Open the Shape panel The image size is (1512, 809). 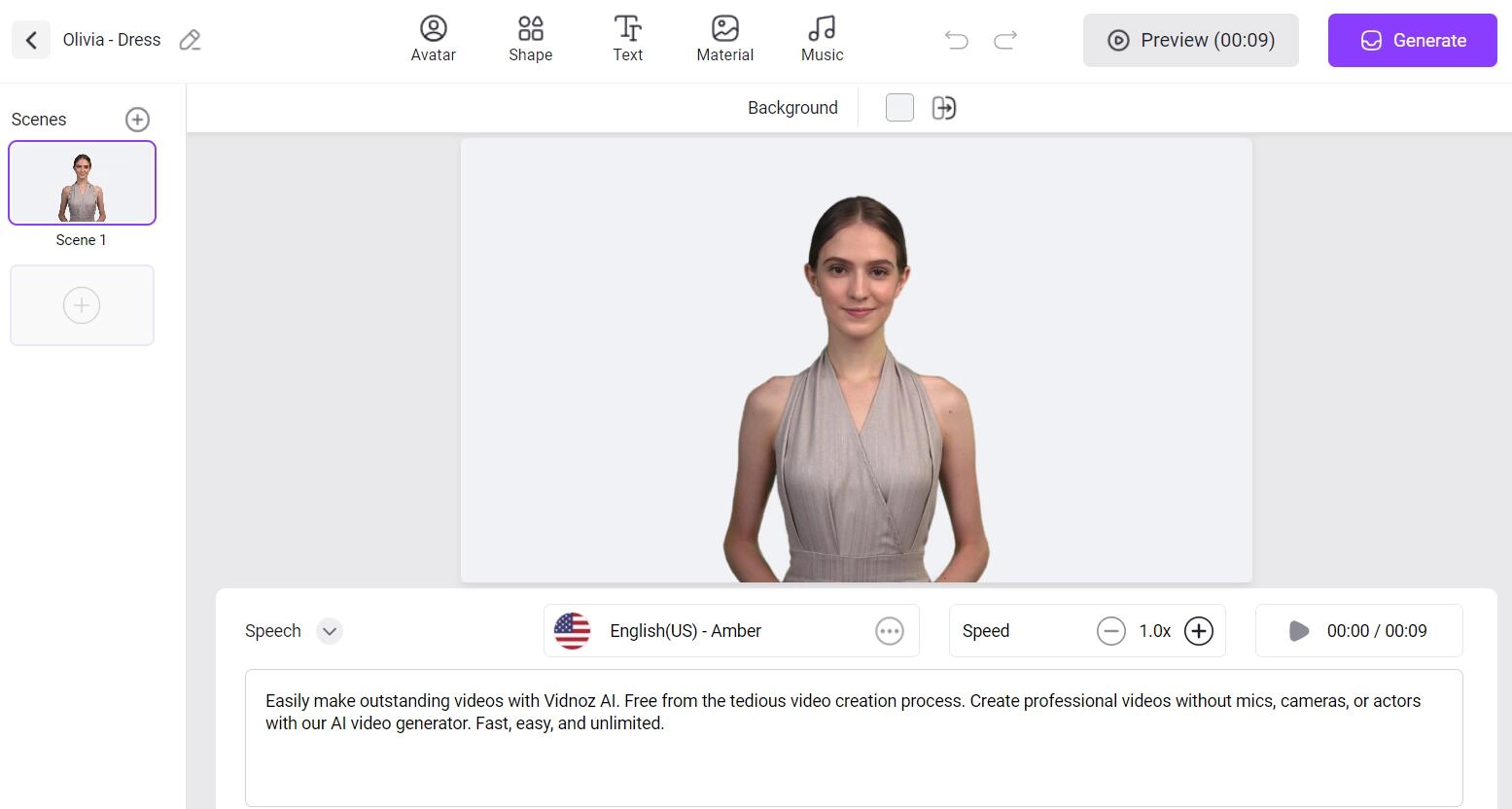(530, 39)
